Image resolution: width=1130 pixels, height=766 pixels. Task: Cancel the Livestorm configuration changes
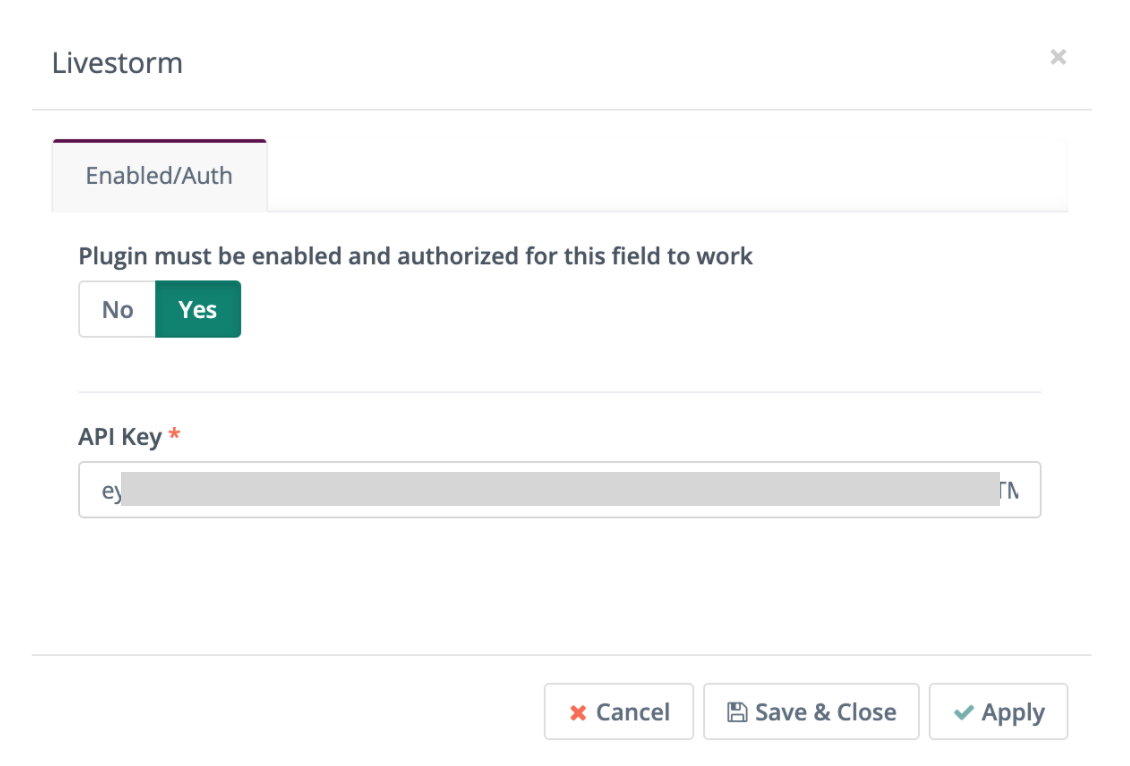[619, 712]
